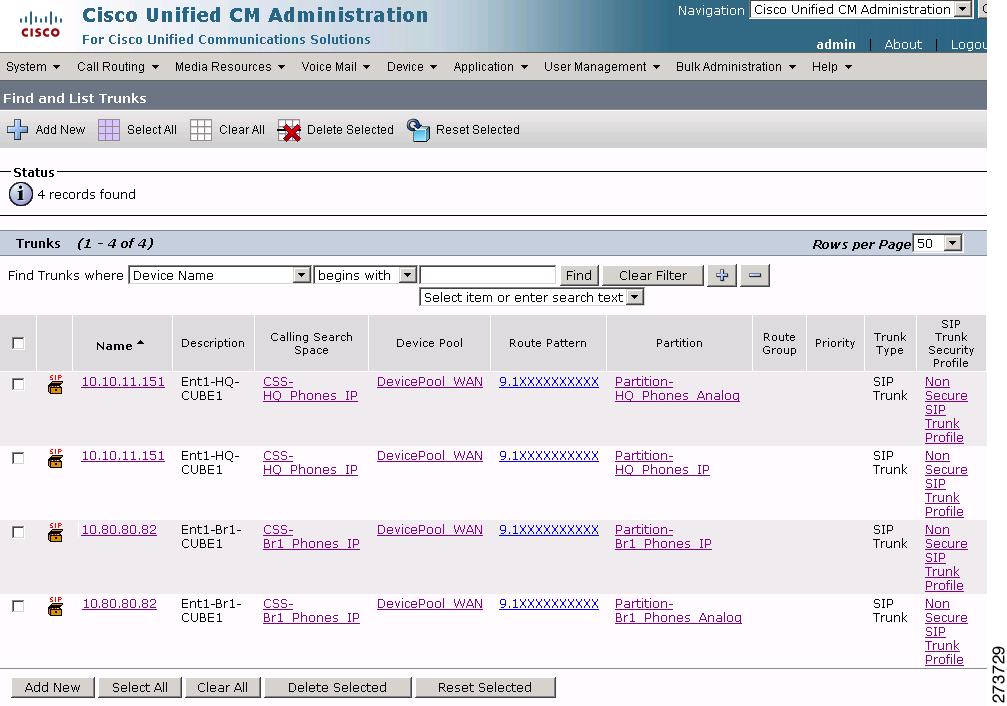Click the Partition column header
Screen dimensions: 1007x706
pos(679,343)
